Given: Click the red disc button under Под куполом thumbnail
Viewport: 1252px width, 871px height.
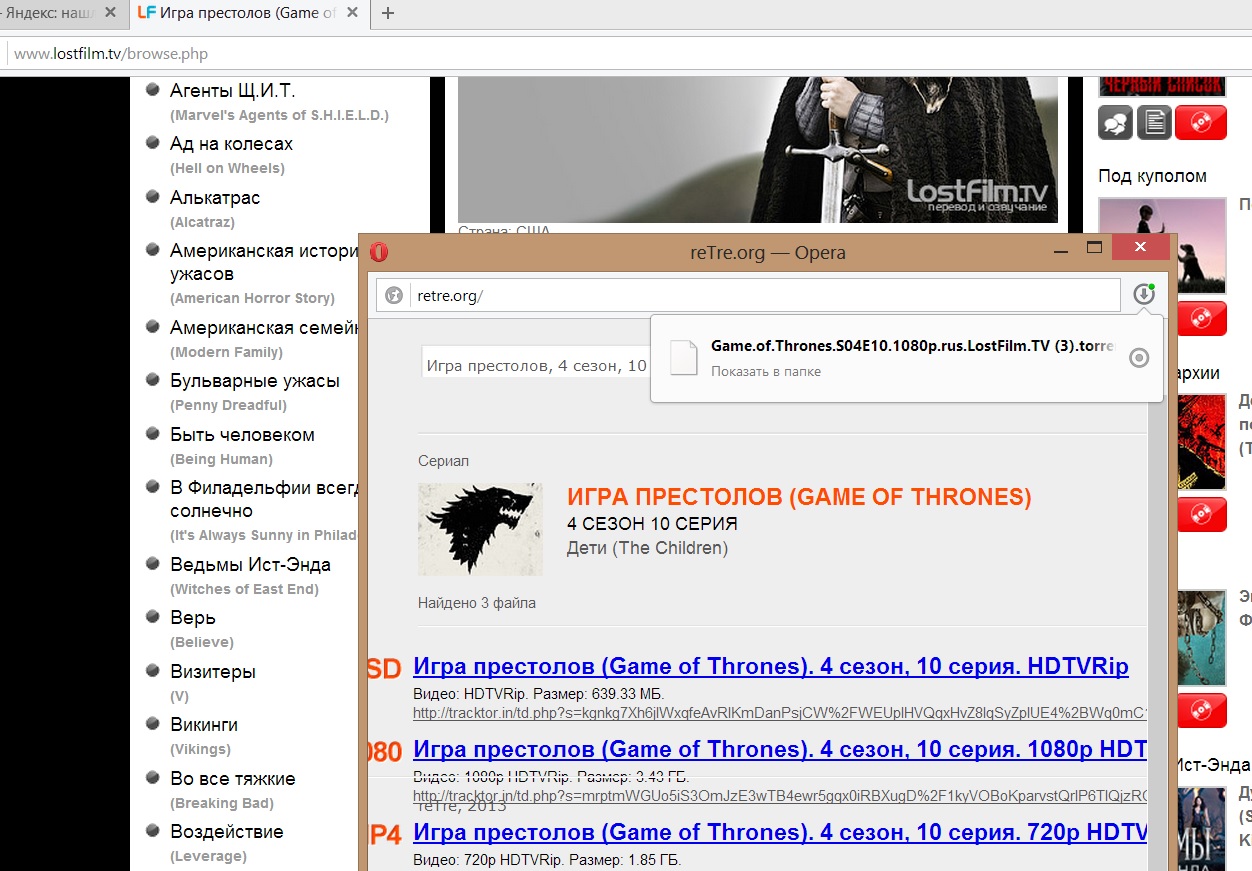Looking at the screenshot, I should pos(1201,319).
